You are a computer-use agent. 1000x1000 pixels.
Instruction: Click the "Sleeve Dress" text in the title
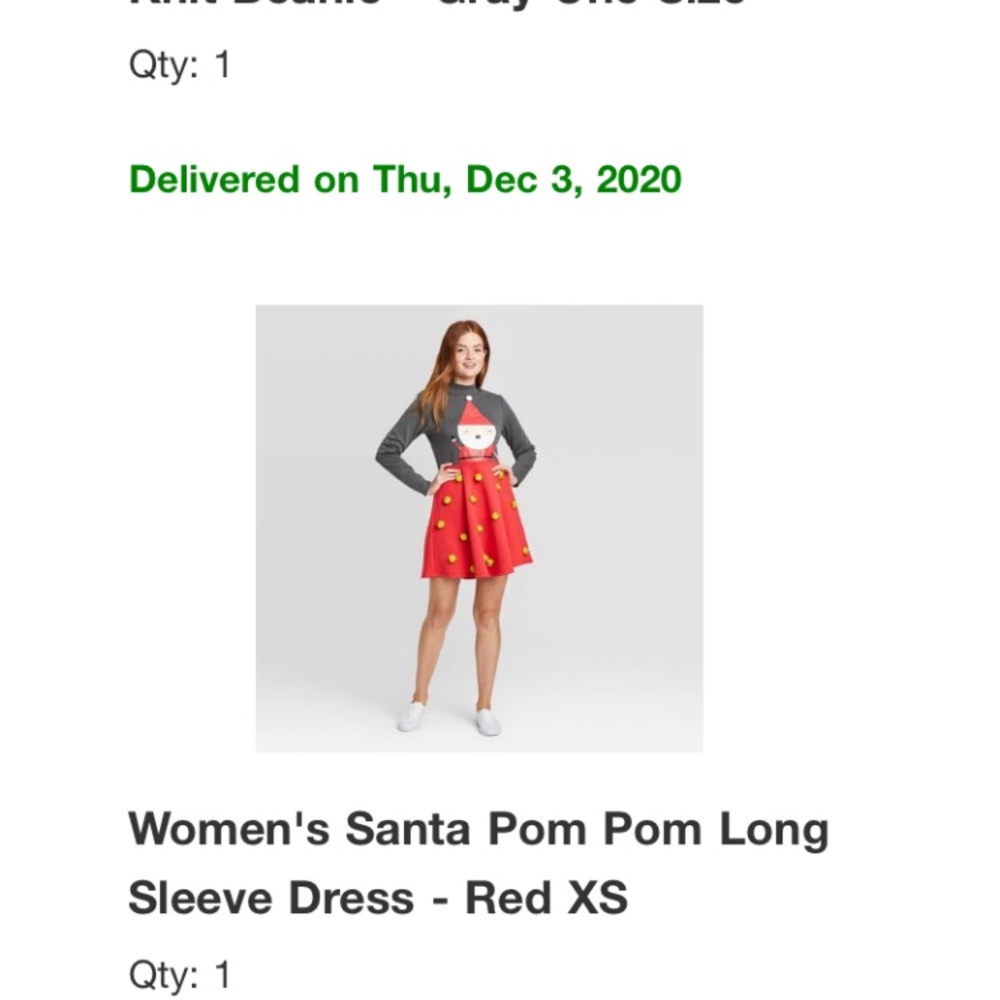tap(271, 898)
